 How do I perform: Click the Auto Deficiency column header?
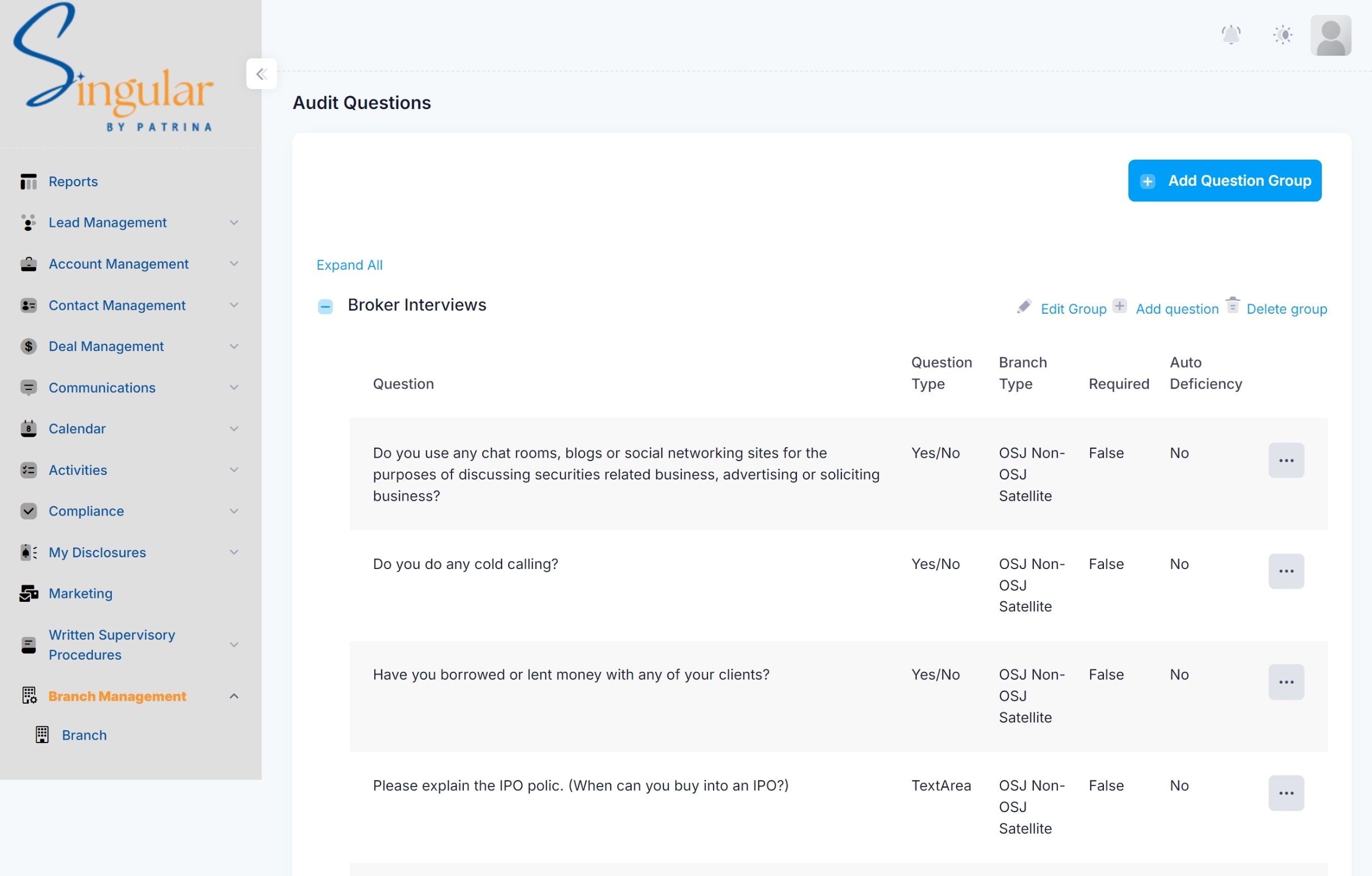1206,373
